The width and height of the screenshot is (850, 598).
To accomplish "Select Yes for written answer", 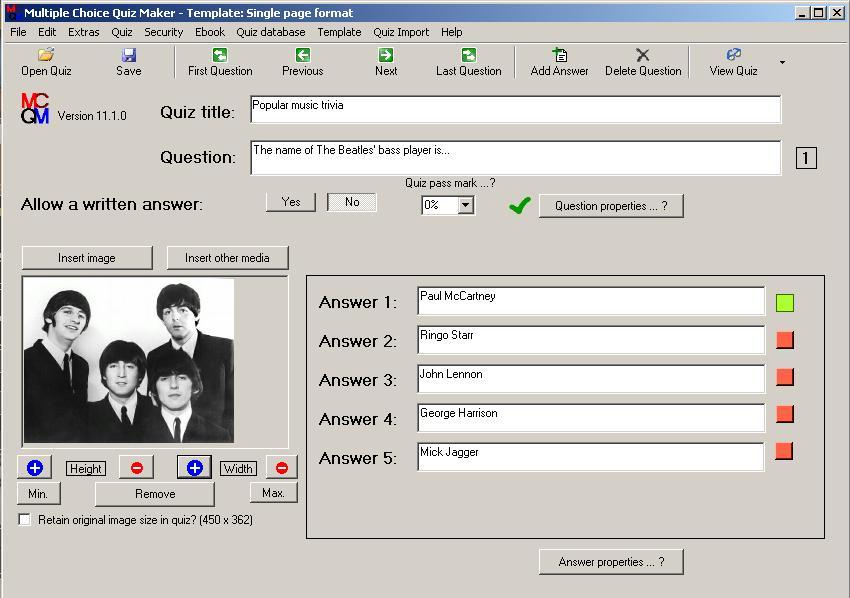I will (x=291, y=202).
